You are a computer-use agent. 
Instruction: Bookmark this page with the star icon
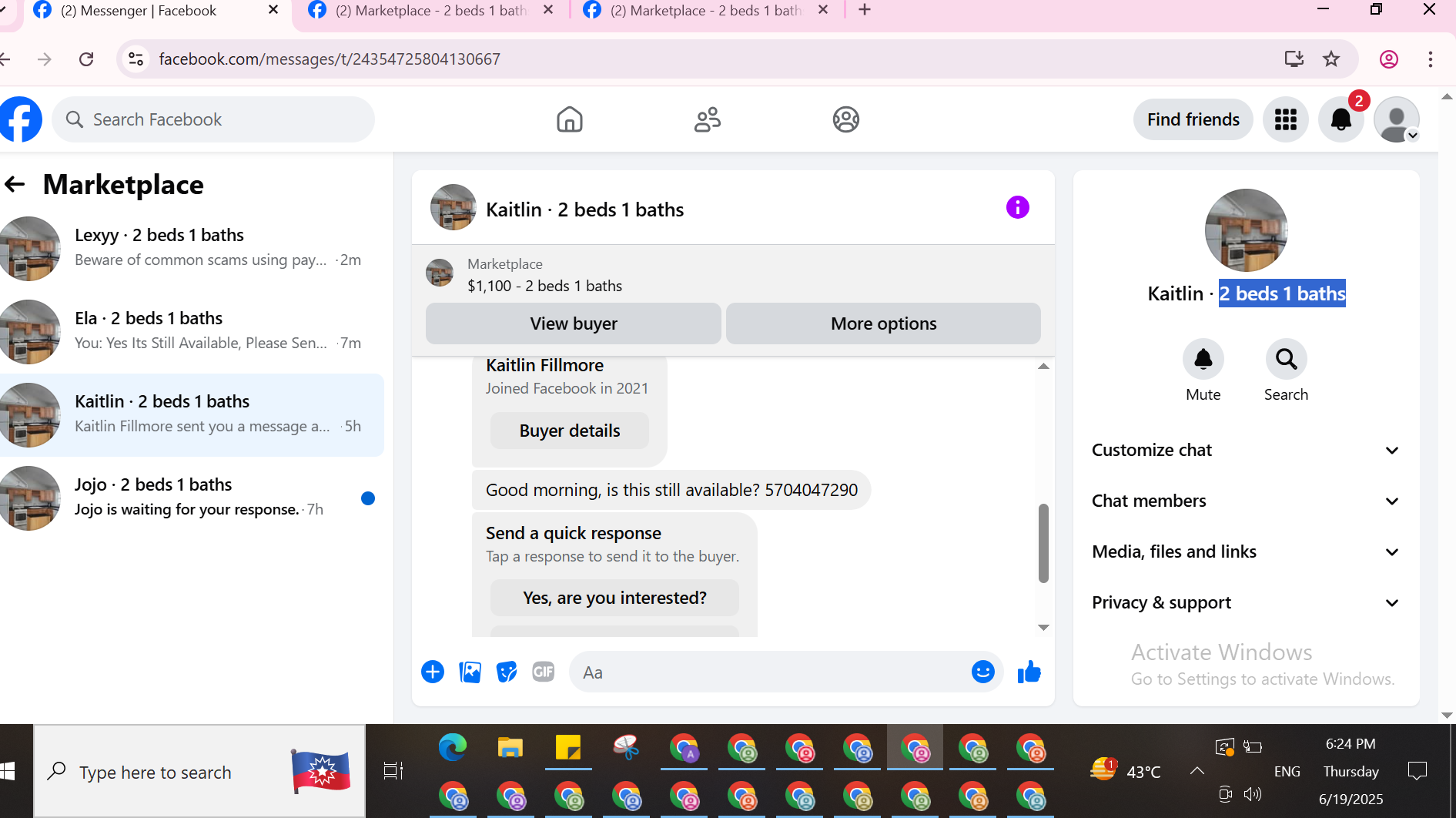tap(1331, 59)
